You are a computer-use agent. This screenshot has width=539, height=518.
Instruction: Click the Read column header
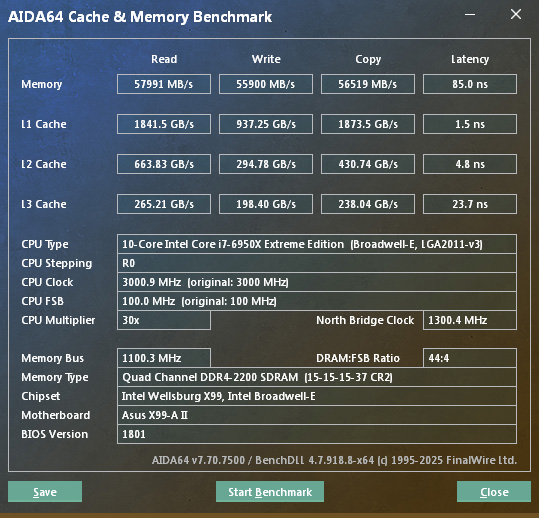(164, 59)
